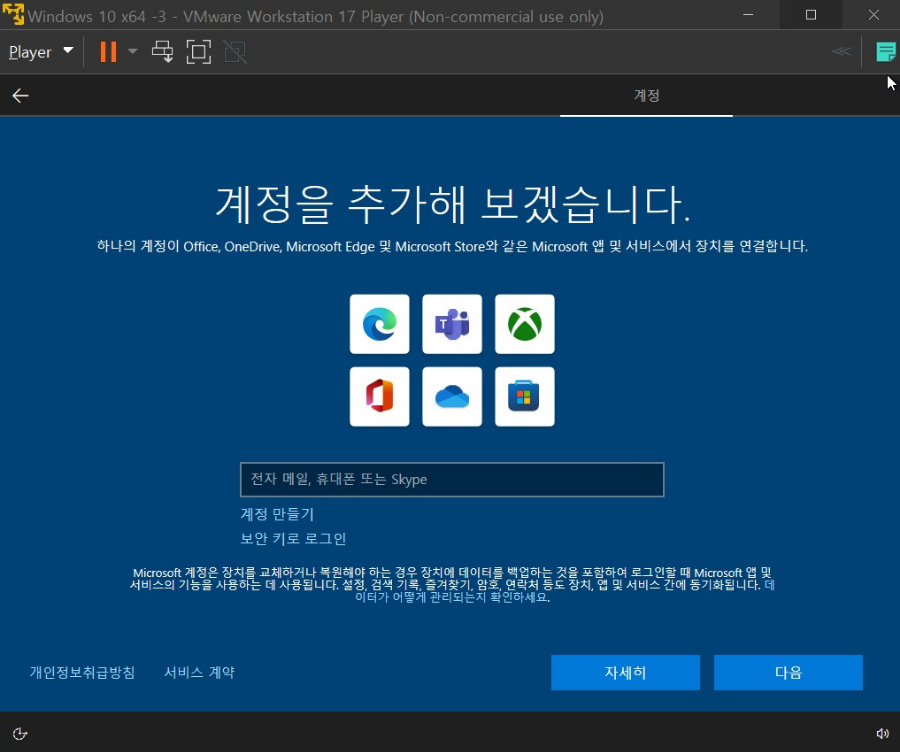Open the Player menu

point(41,52)
